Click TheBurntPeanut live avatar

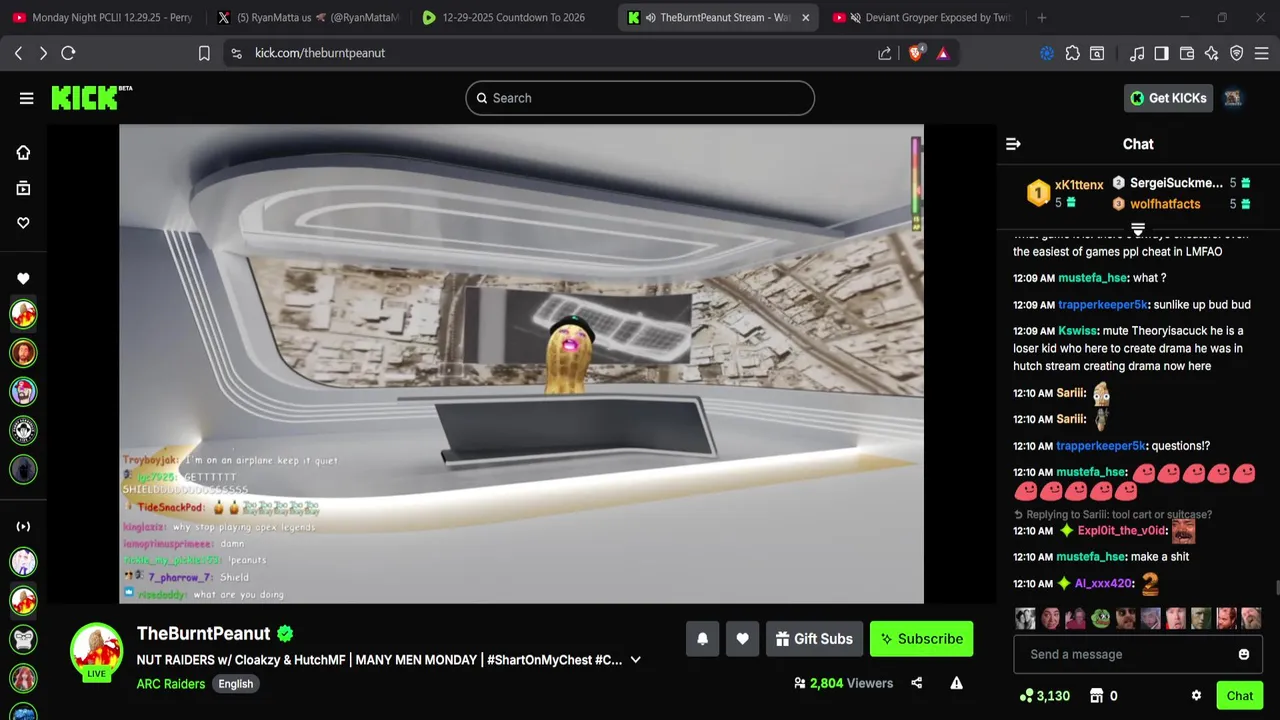96,651
